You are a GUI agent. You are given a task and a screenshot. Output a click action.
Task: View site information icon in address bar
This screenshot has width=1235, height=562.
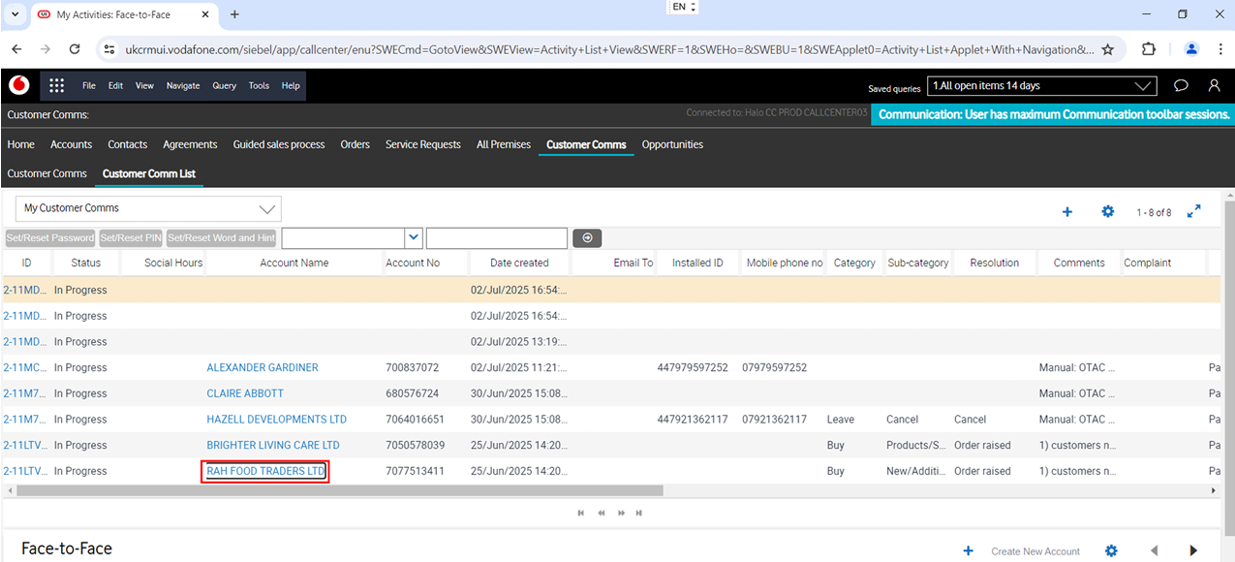pyautogui.click(x=109, y=49)
